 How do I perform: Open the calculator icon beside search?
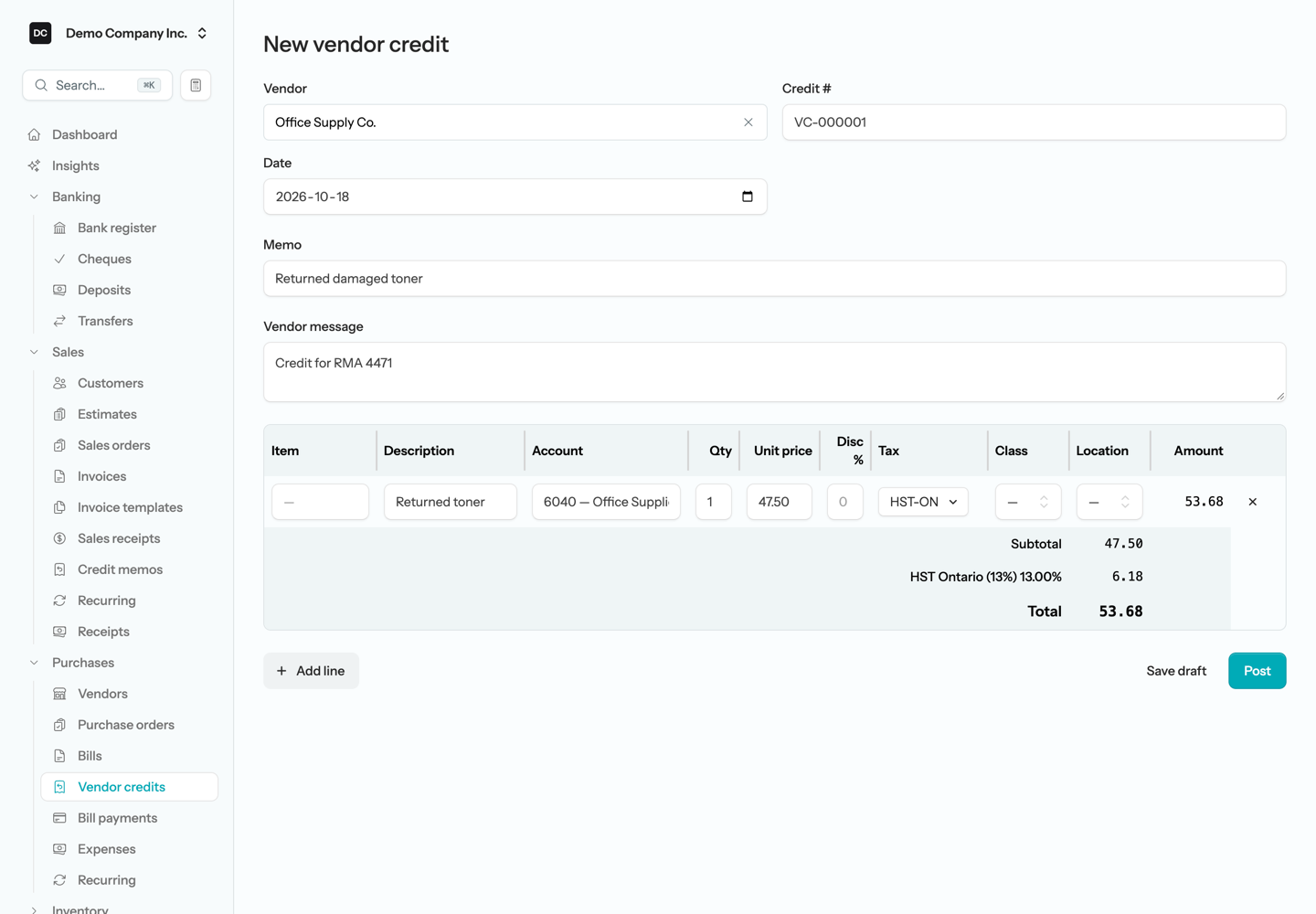coord(196,85)
